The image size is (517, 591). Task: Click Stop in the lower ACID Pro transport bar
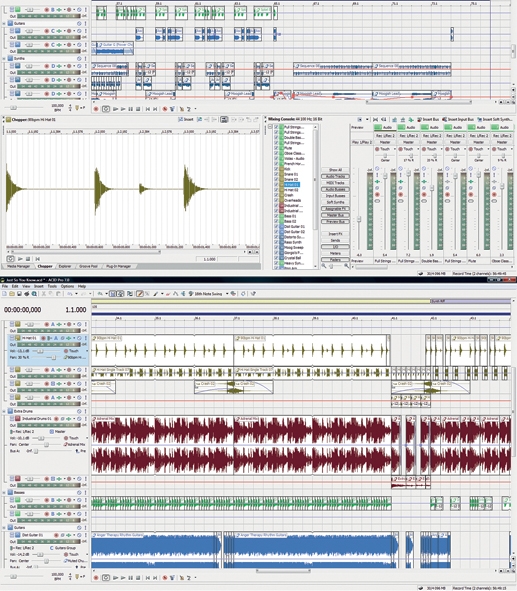(x=138, y=577)
